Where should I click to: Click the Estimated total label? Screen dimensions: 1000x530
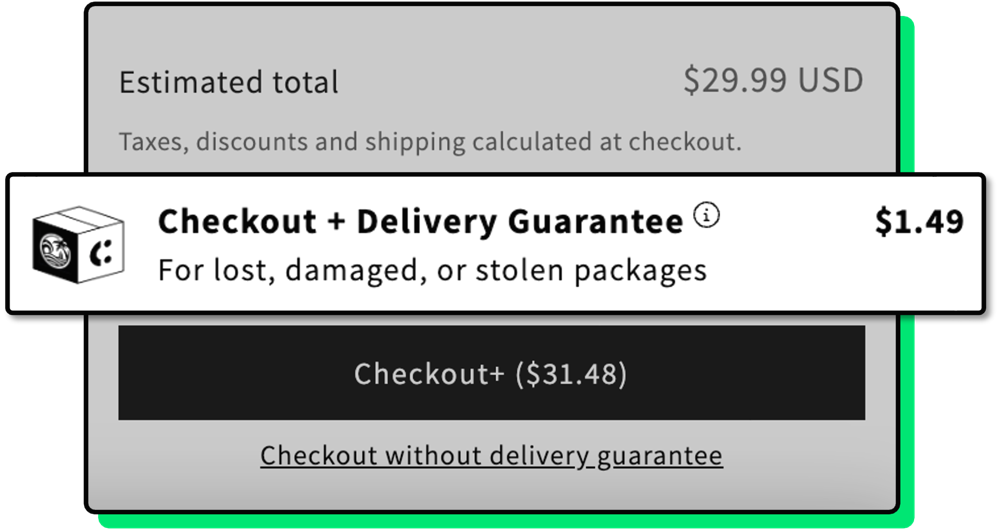229,82
